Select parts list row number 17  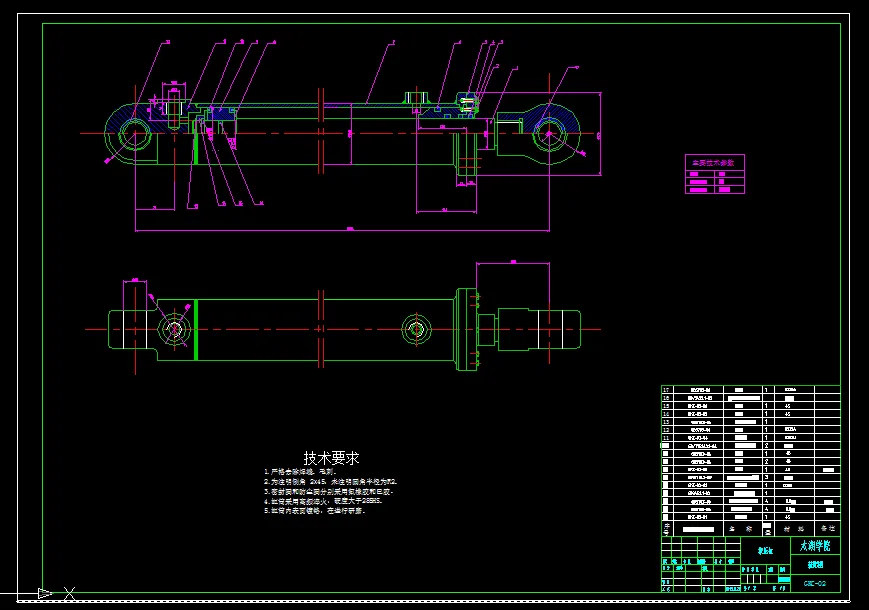click(750, 390)
